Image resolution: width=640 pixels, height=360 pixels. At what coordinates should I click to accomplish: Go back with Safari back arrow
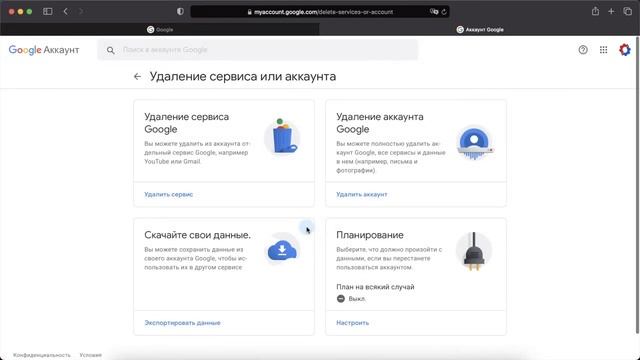click(65, 11)
